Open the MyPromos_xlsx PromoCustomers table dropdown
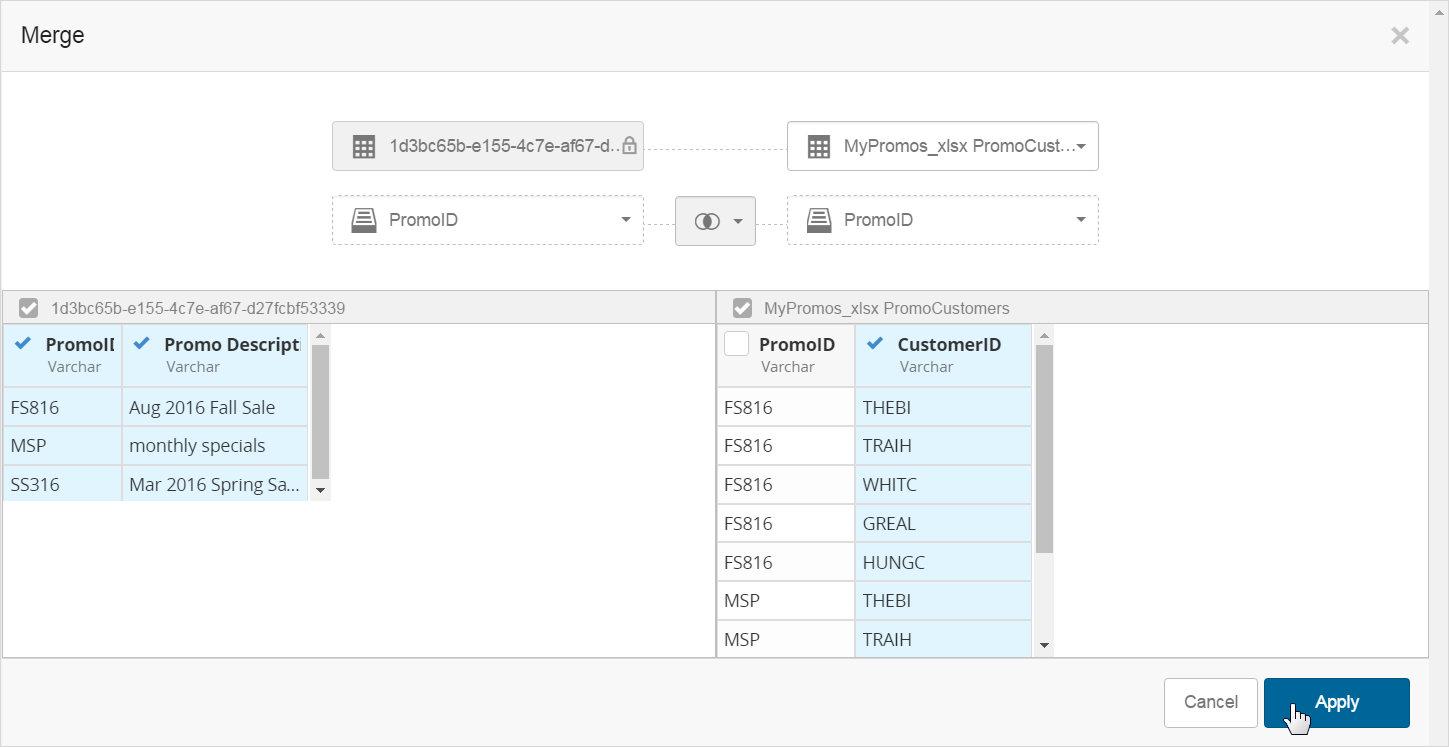The width and height of the screenshot is (1449, 747). tap(1081, 147)
